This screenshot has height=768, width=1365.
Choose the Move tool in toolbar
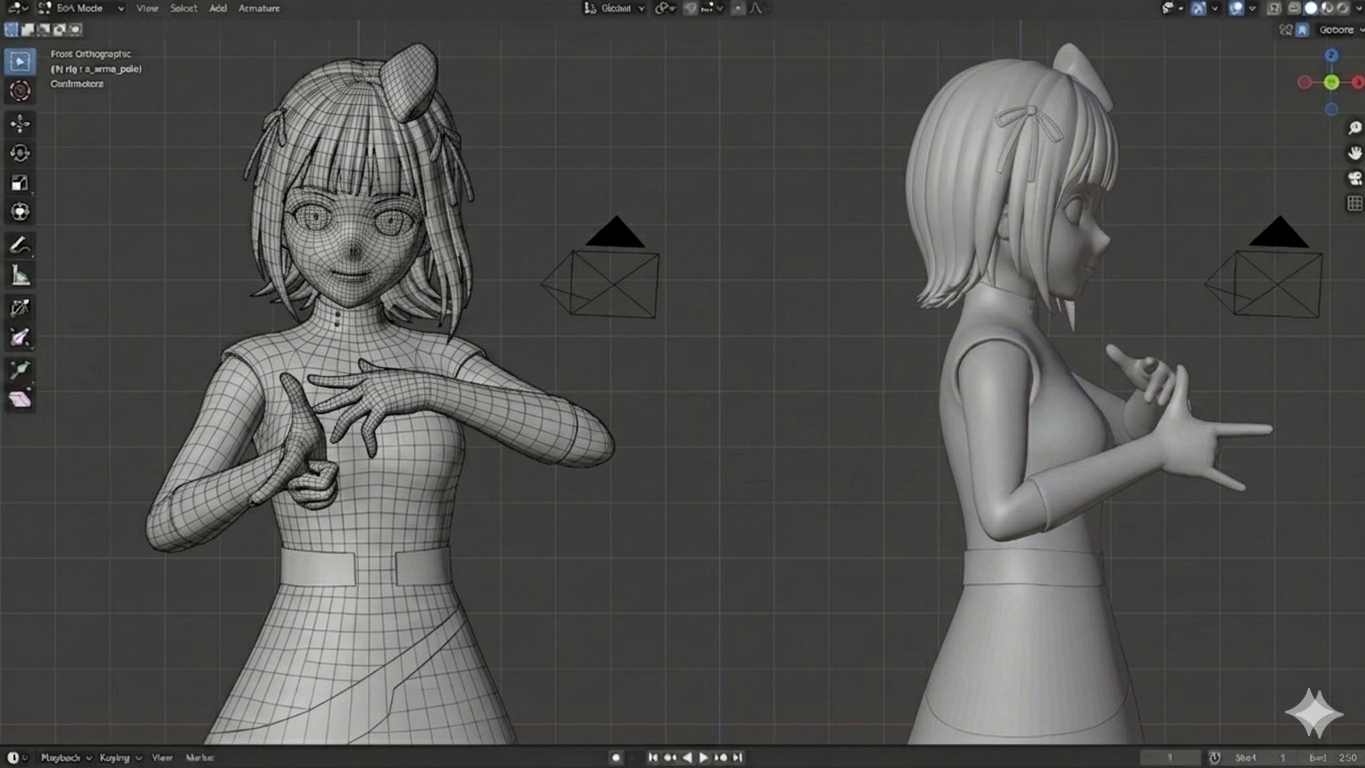(19, 123)
